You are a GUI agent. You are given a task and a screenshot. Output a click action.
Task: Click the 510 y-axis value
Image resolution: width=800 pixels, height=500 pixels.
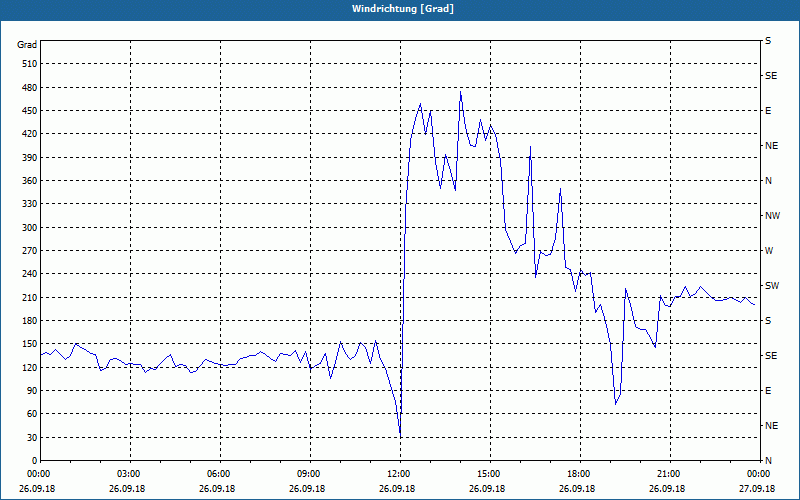coord(30,64)
